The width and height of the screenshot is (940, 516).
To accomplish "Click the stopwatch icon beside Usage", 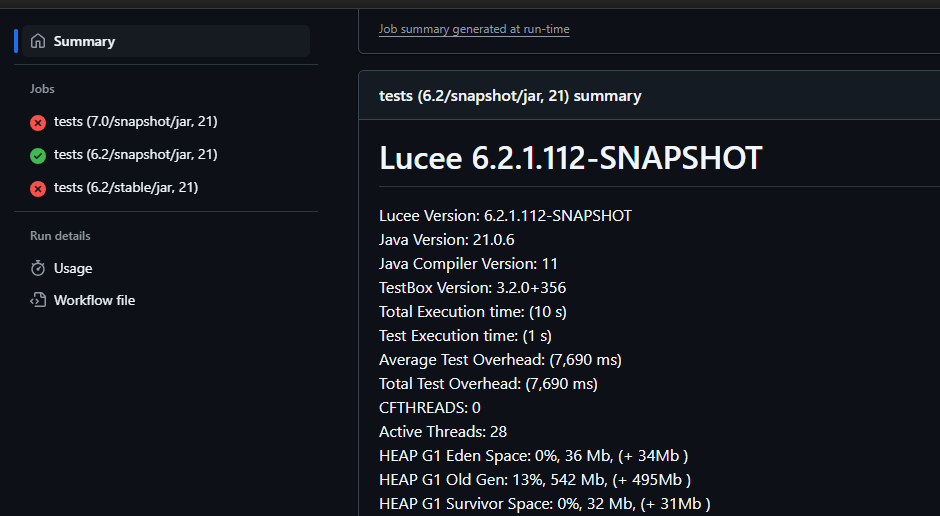I will pyautogui.click(x=38, y=268).
